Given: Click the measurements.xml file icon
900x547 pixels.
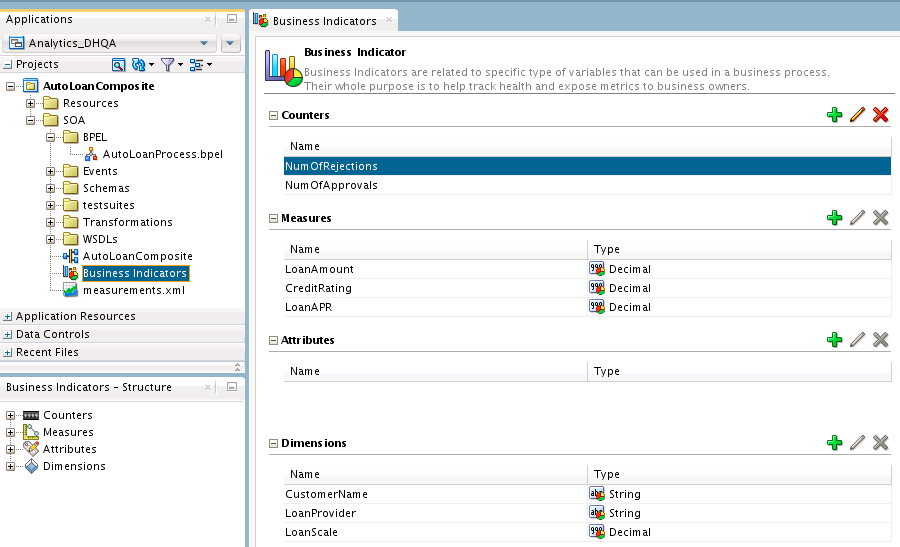Looking at the screenshot, I should (71, 290).
